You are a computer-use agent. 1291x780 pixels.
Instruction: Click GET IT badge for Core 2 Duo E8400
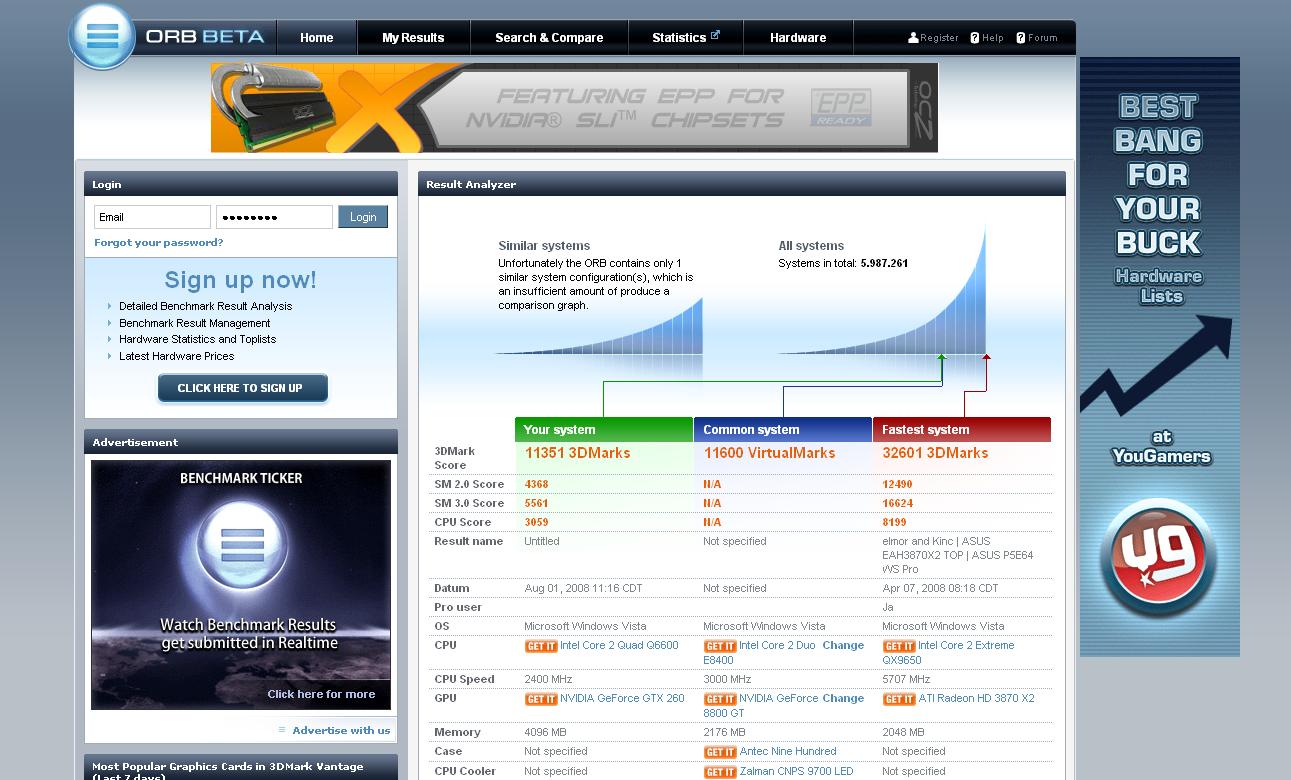[x=720, y=646]
